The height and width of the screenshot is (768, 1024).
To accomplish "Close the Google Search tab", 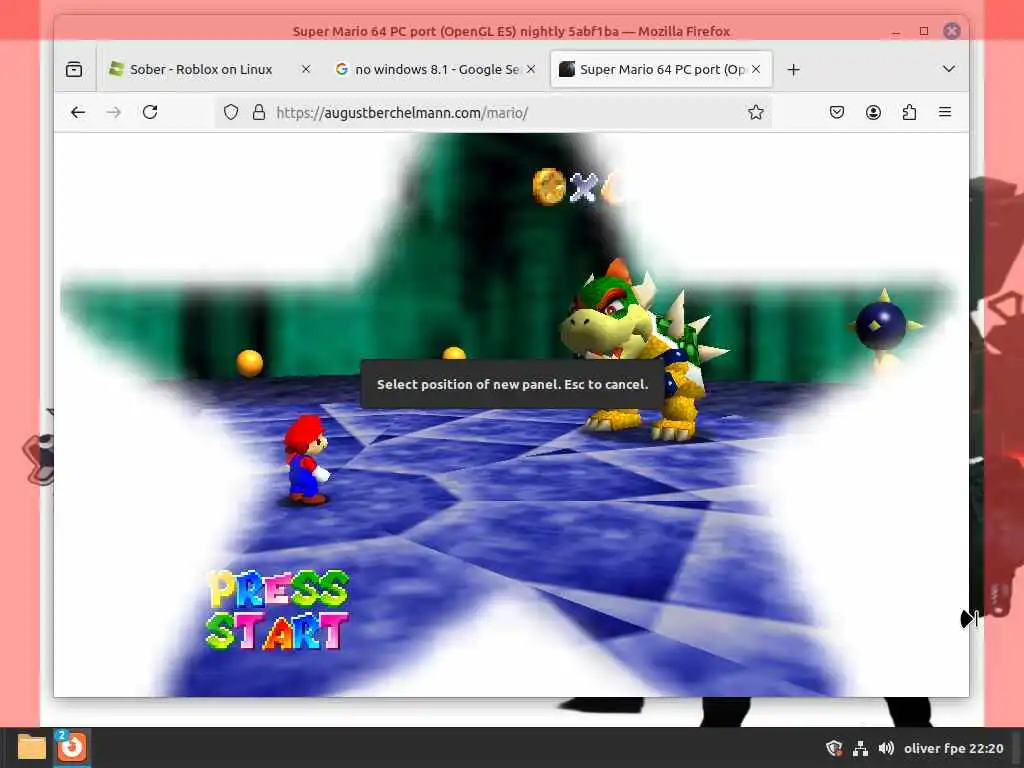I will [x=531, y=69].
